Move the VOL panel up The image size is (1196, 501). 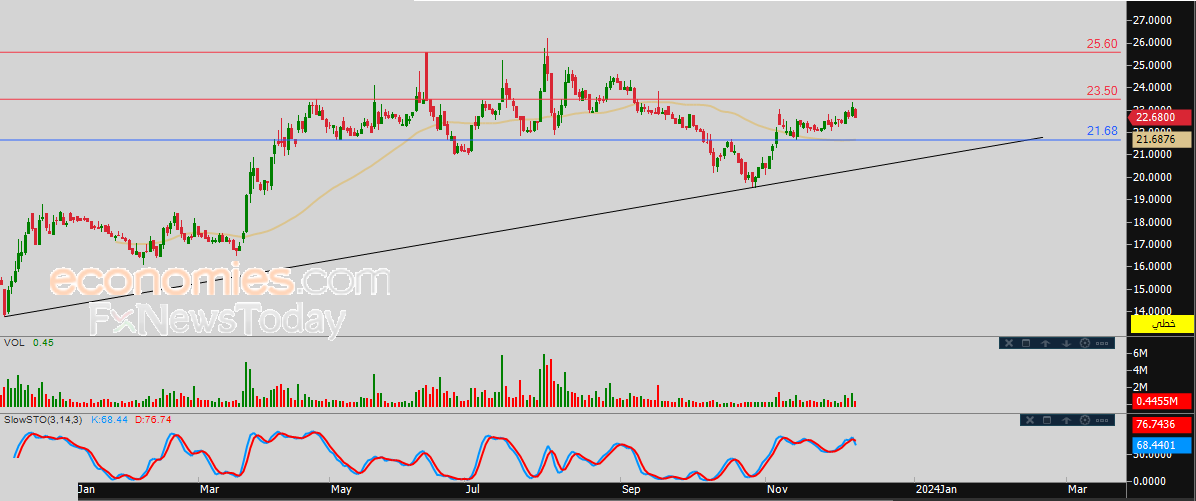click(1046, 343)
